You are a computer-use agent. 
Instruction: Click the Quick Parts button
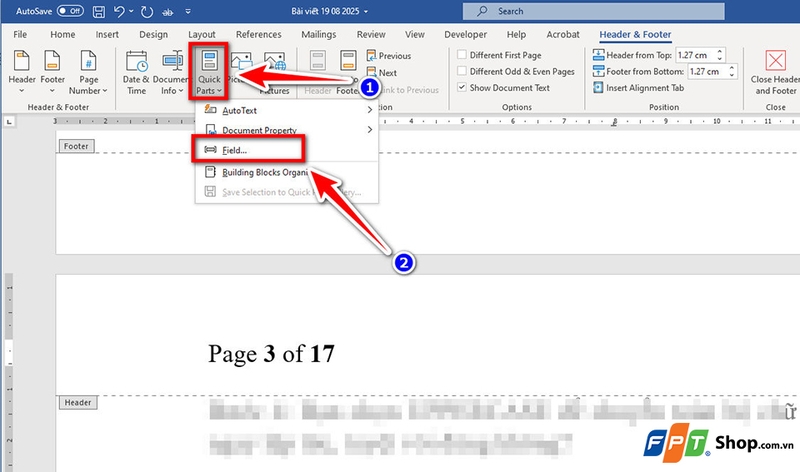209,72
